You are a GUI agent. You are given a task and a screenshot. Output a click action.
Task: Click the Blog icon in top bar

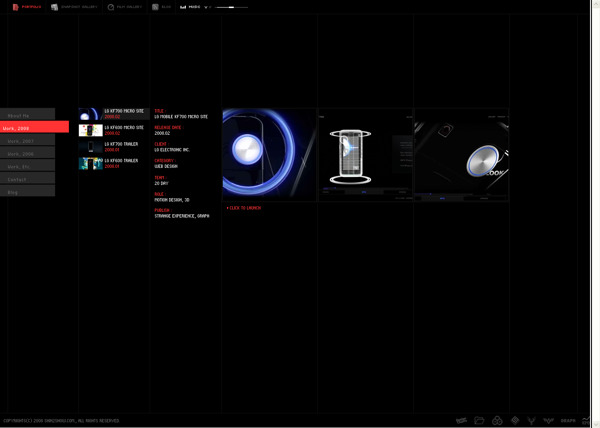coord(155,7)
